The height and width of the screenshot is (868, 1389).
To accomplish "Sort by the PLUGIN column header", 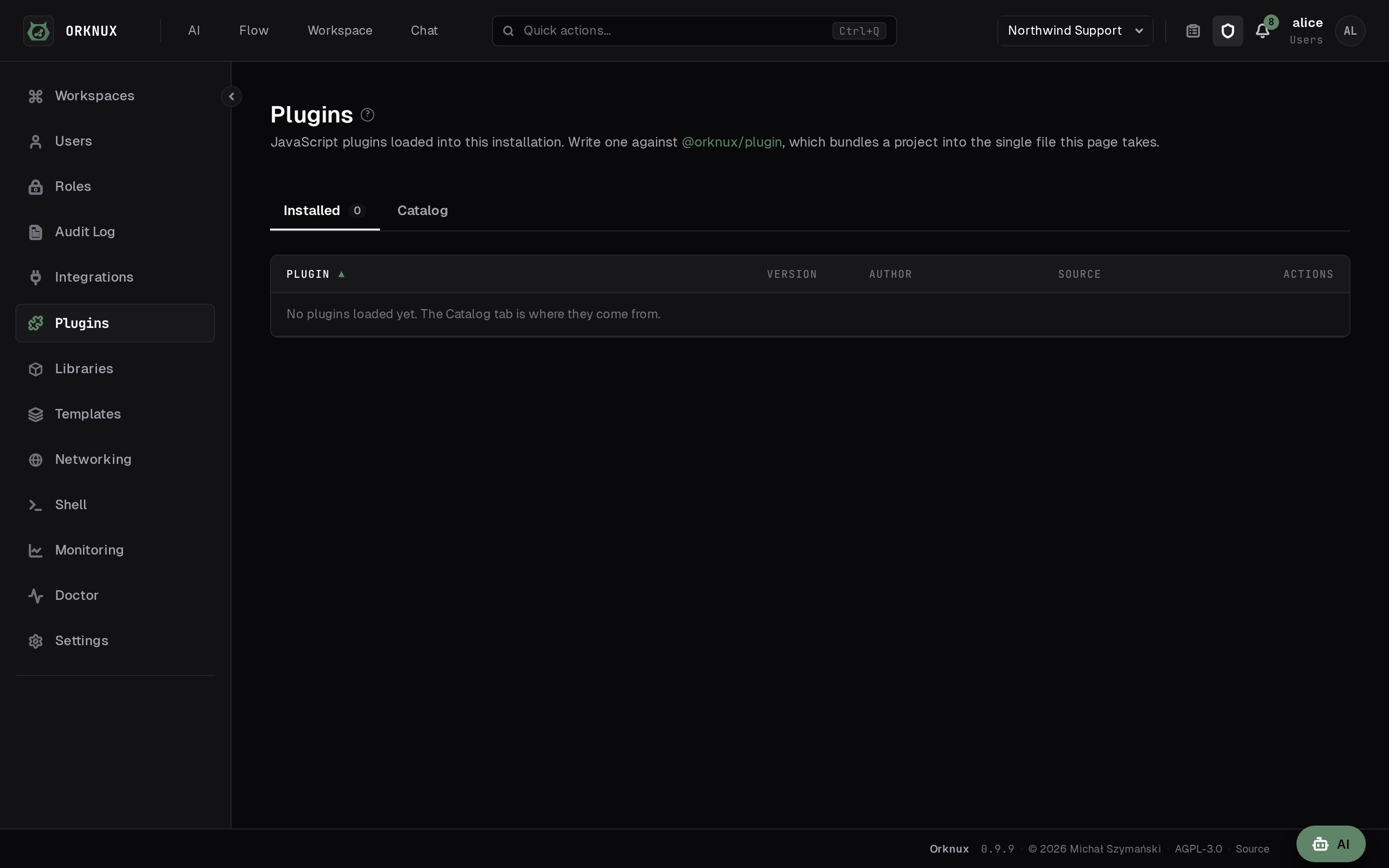I will (x=315, y=274).
